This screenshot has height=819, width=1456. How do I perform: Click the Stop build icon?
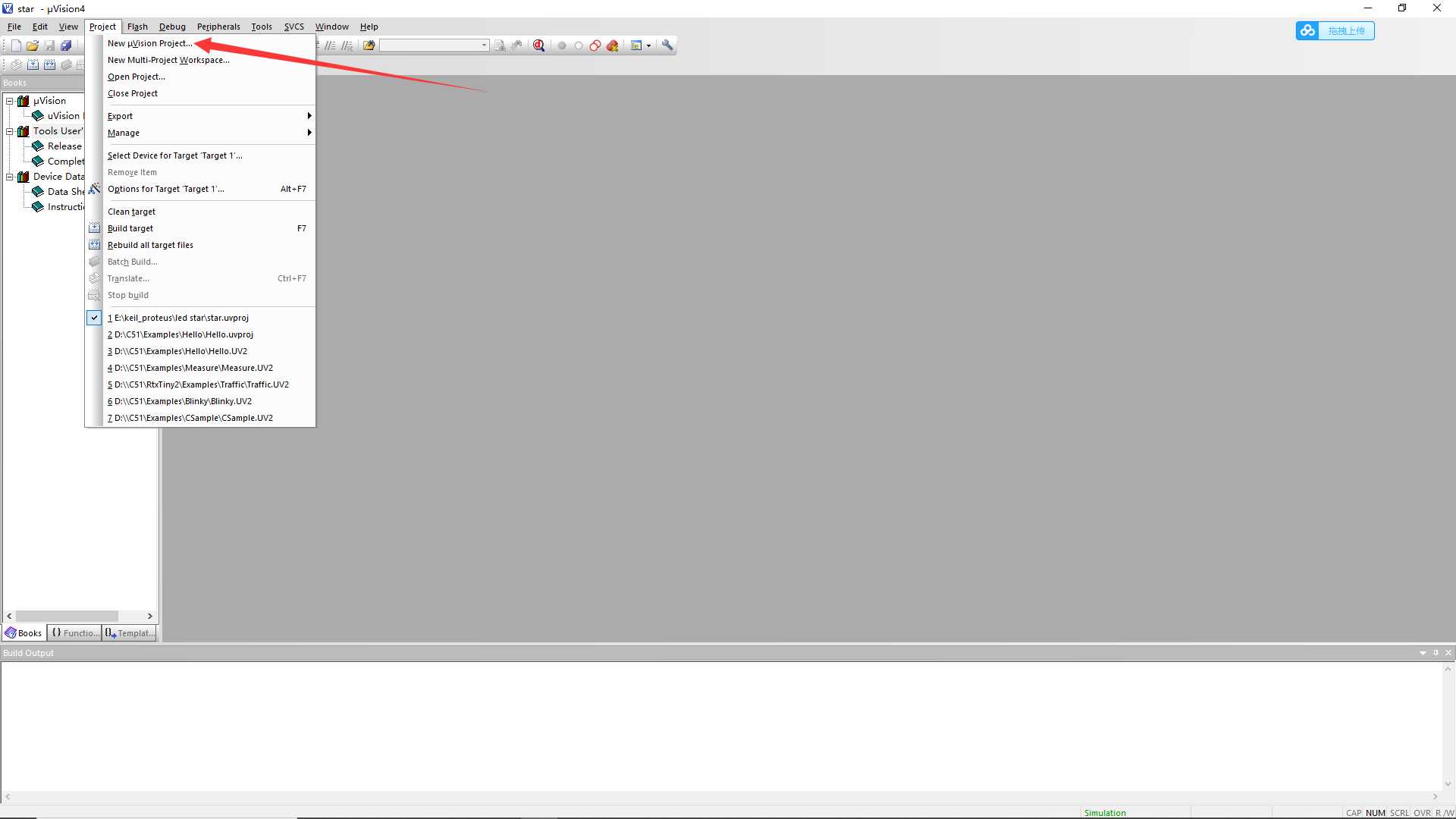click(94, 294)
